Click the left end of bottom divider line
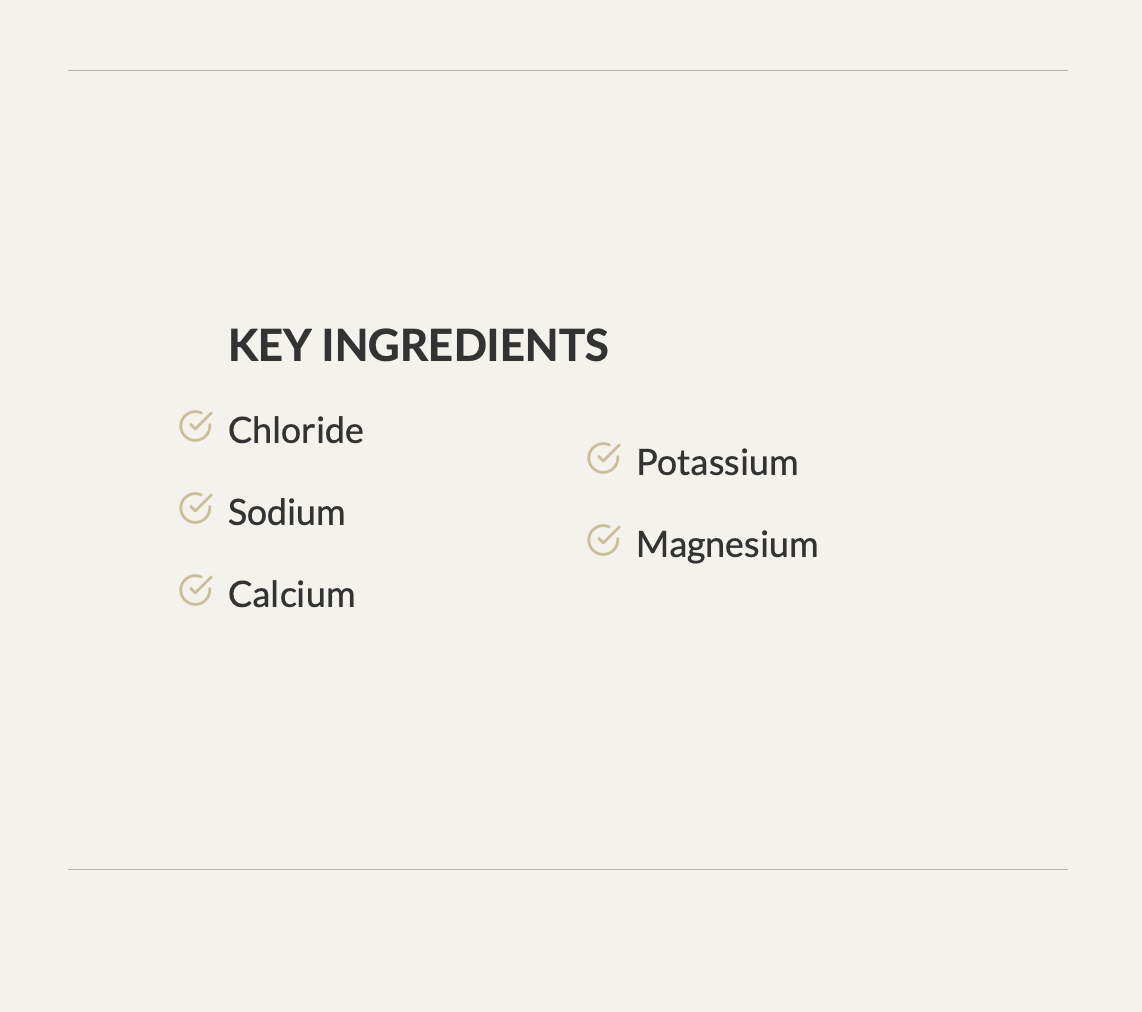1142x1012 pixels. point(71,870)
